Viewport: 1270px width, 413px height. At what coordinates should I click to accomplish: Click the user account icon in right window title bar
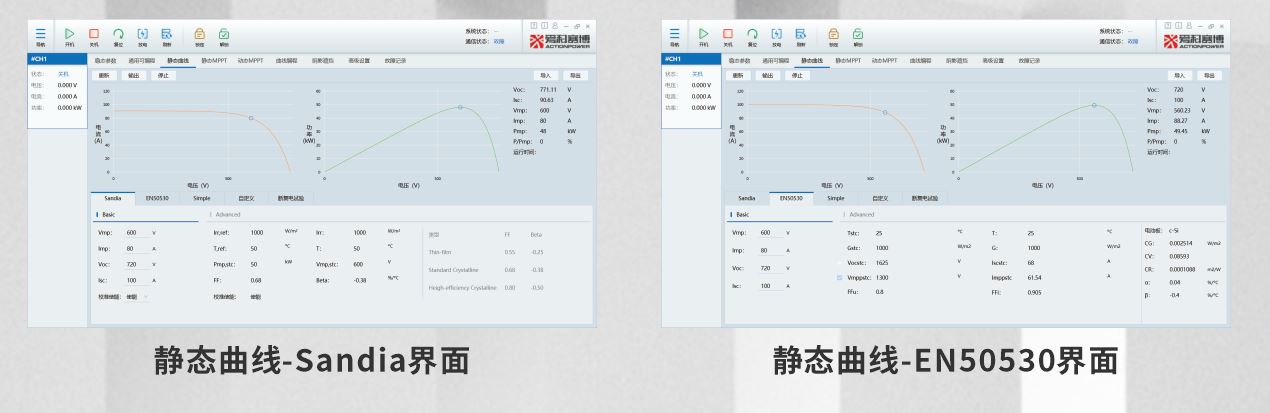click(1191, 25)
